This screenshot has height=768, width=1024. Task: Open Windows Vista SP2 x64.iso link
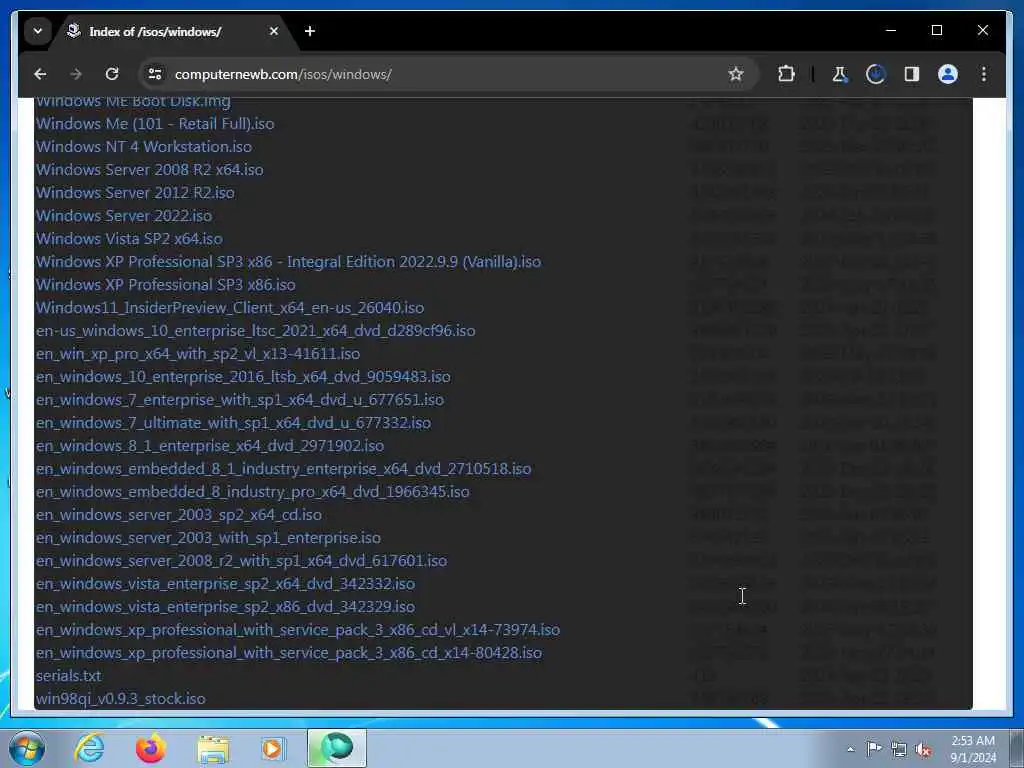click(x=129, y=238)
